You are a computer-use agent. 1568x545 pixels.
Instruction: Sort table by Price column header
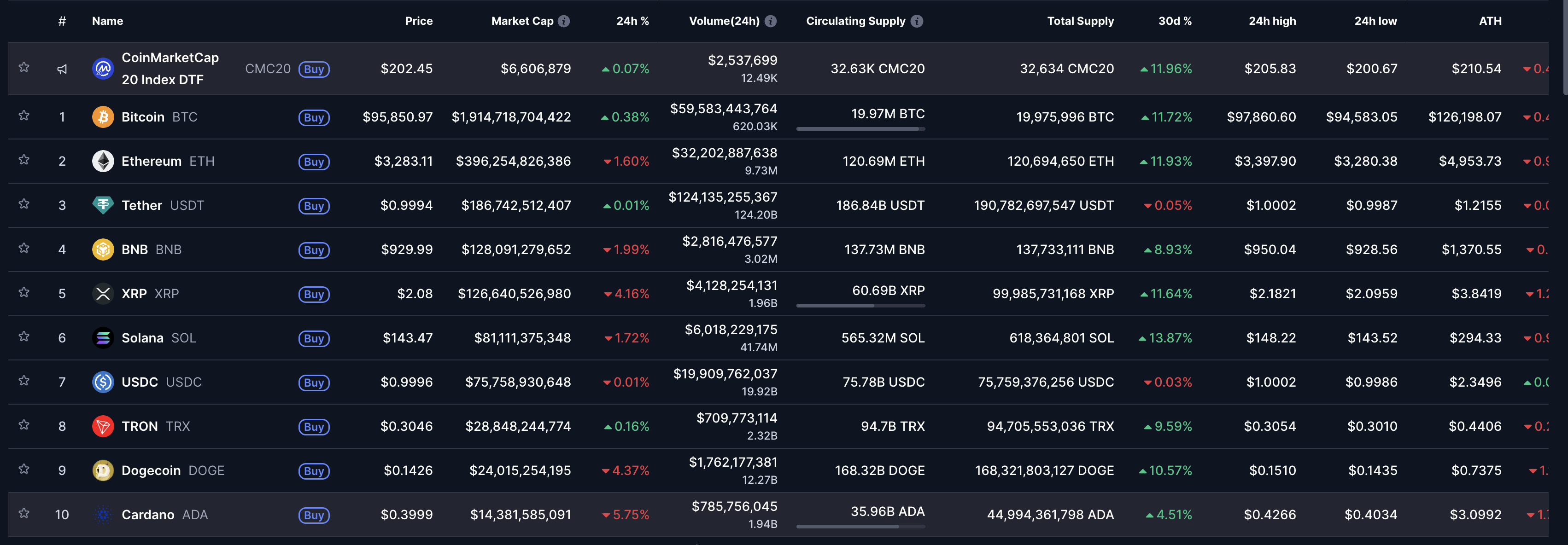coord(419,21)
